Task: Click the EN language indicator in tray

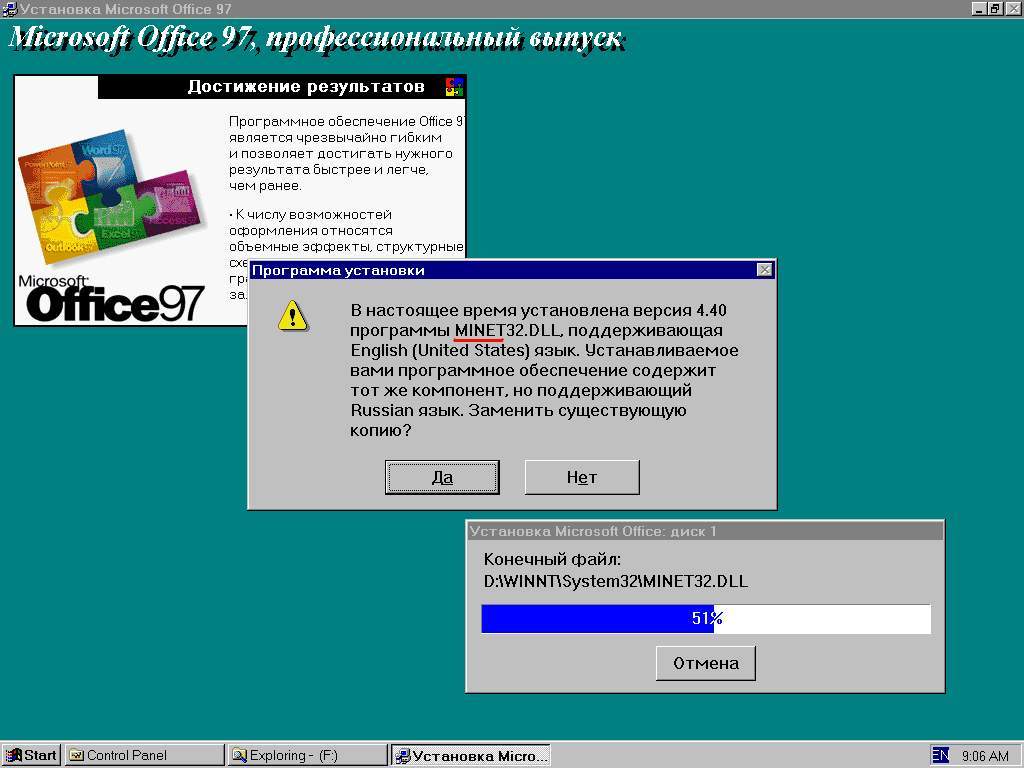Action: [940, 755]
